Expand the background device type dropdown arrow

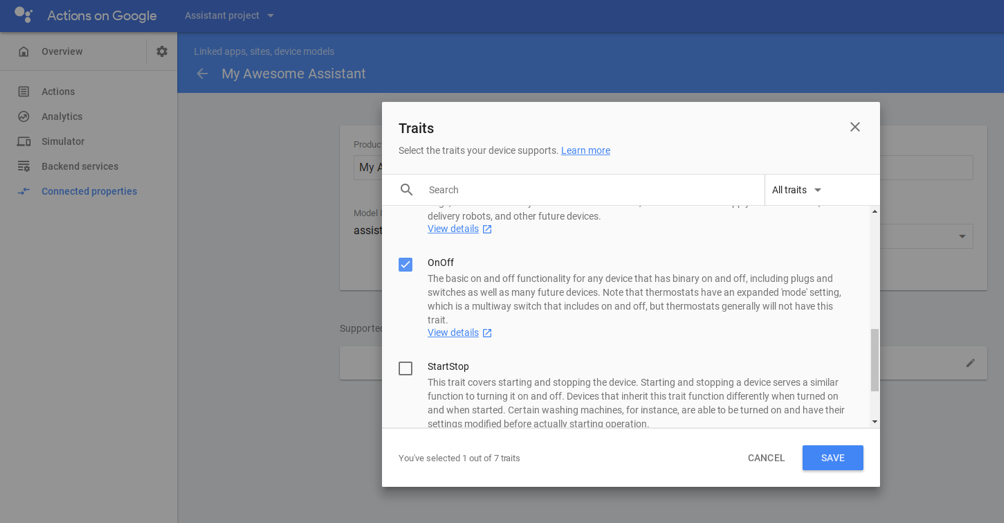tap(962, 236)
